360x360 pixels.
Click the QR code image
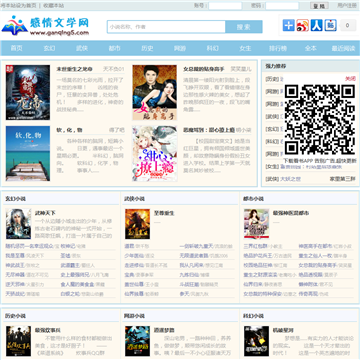[320, 120]
